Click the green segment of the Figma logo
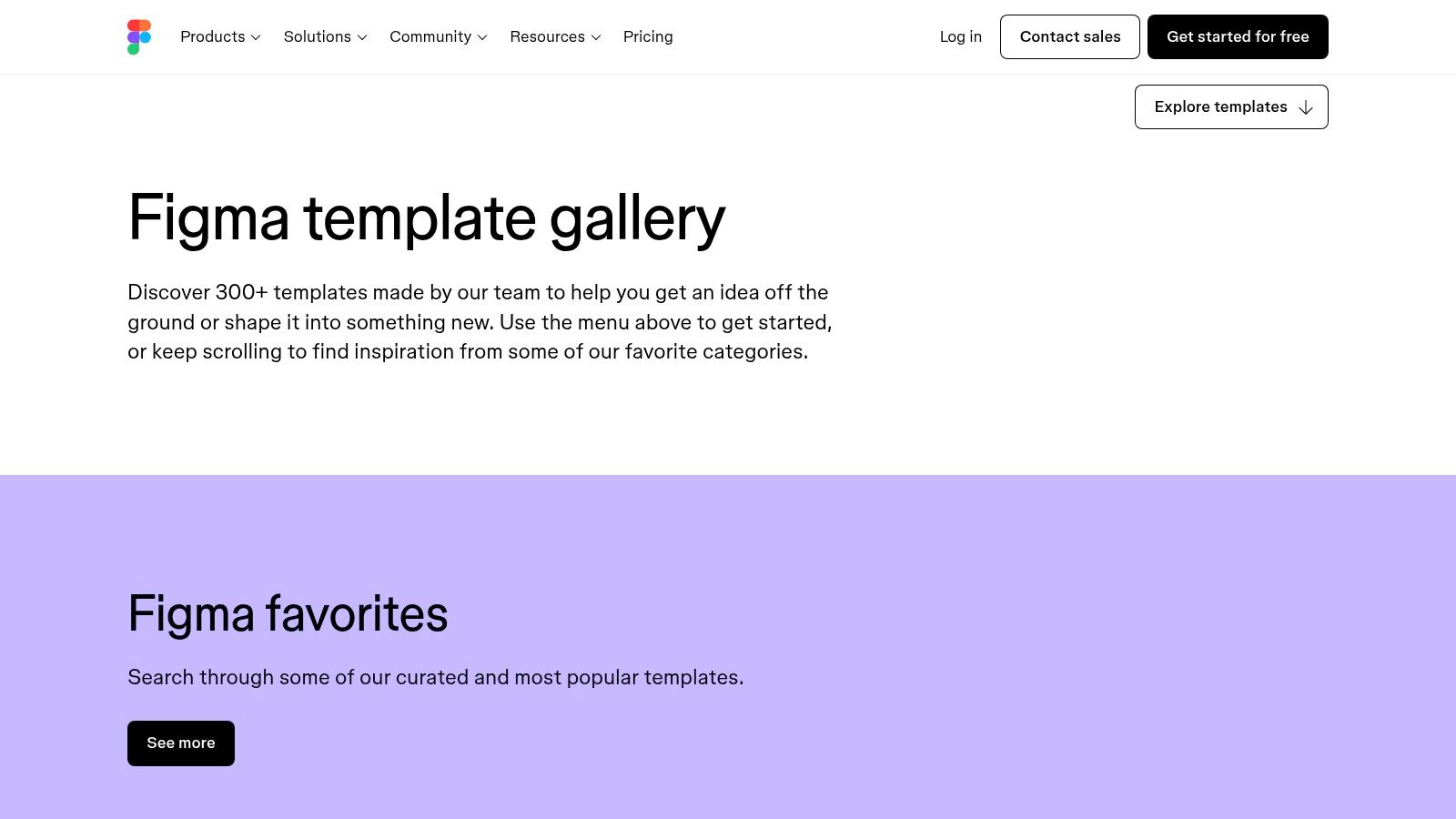The width and height of the screenshot is (1456, 819). (x=133, y=48)
